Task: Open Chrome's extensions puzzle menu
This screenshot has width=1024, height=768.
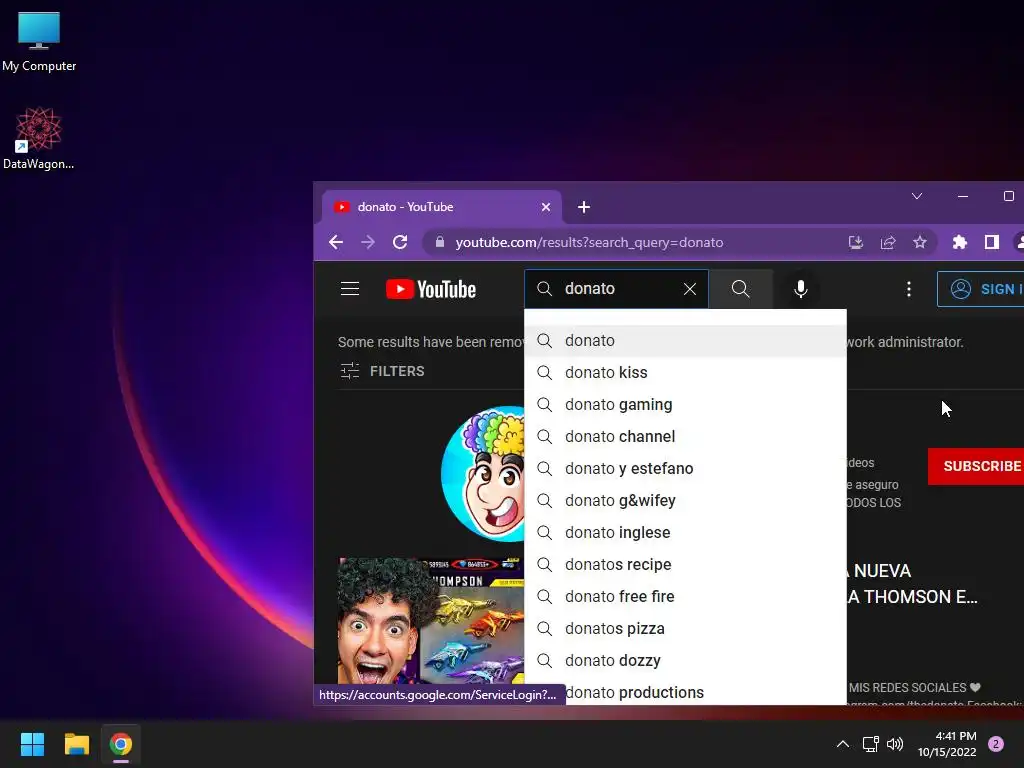Action: 959,242
